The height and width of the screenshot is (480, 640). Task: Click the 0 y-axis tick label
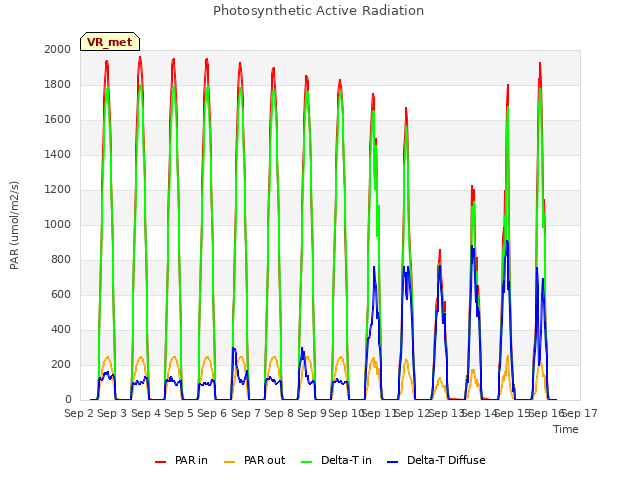pos(68,400)
